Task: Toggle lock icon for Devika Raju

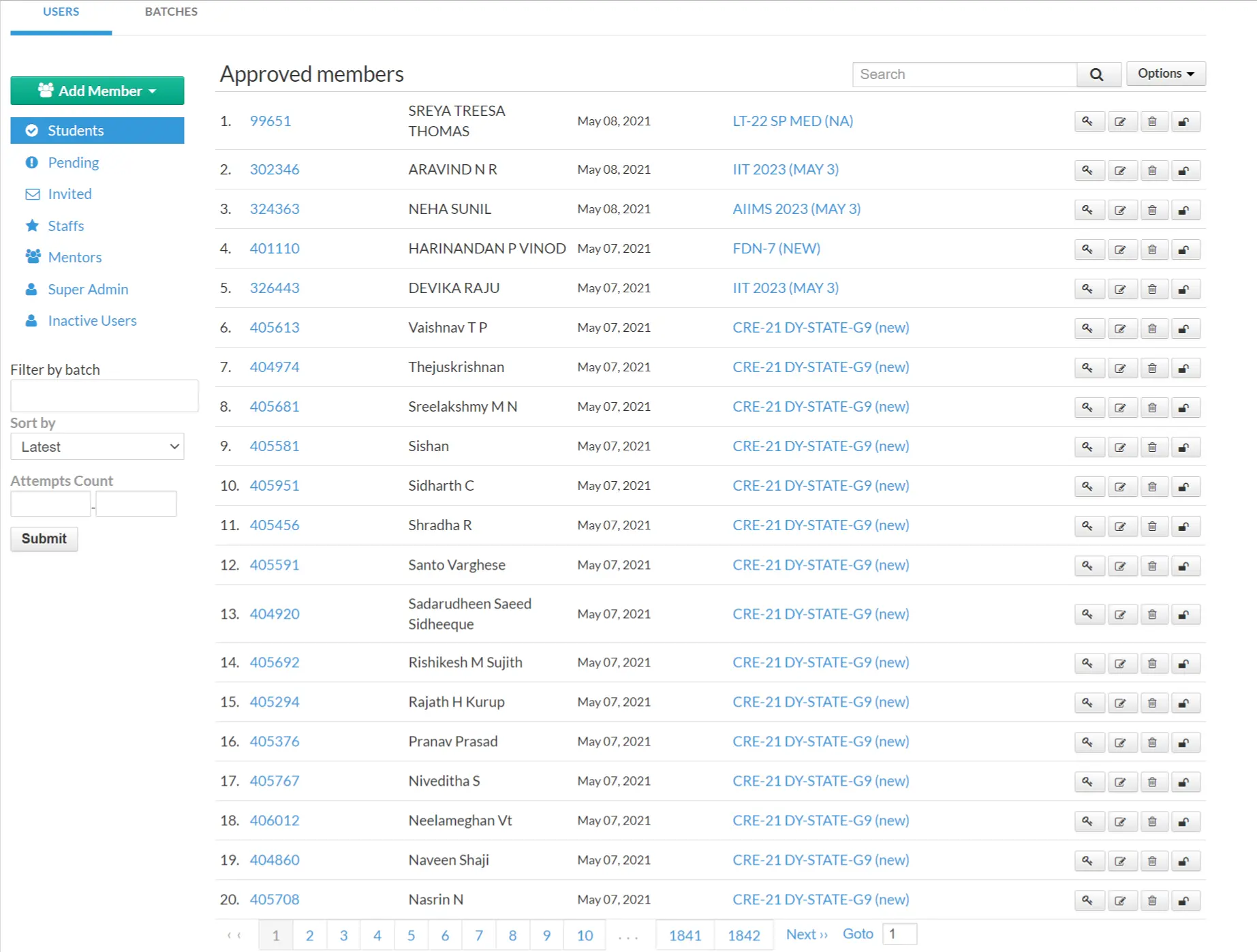Action: pos(1185,289)
